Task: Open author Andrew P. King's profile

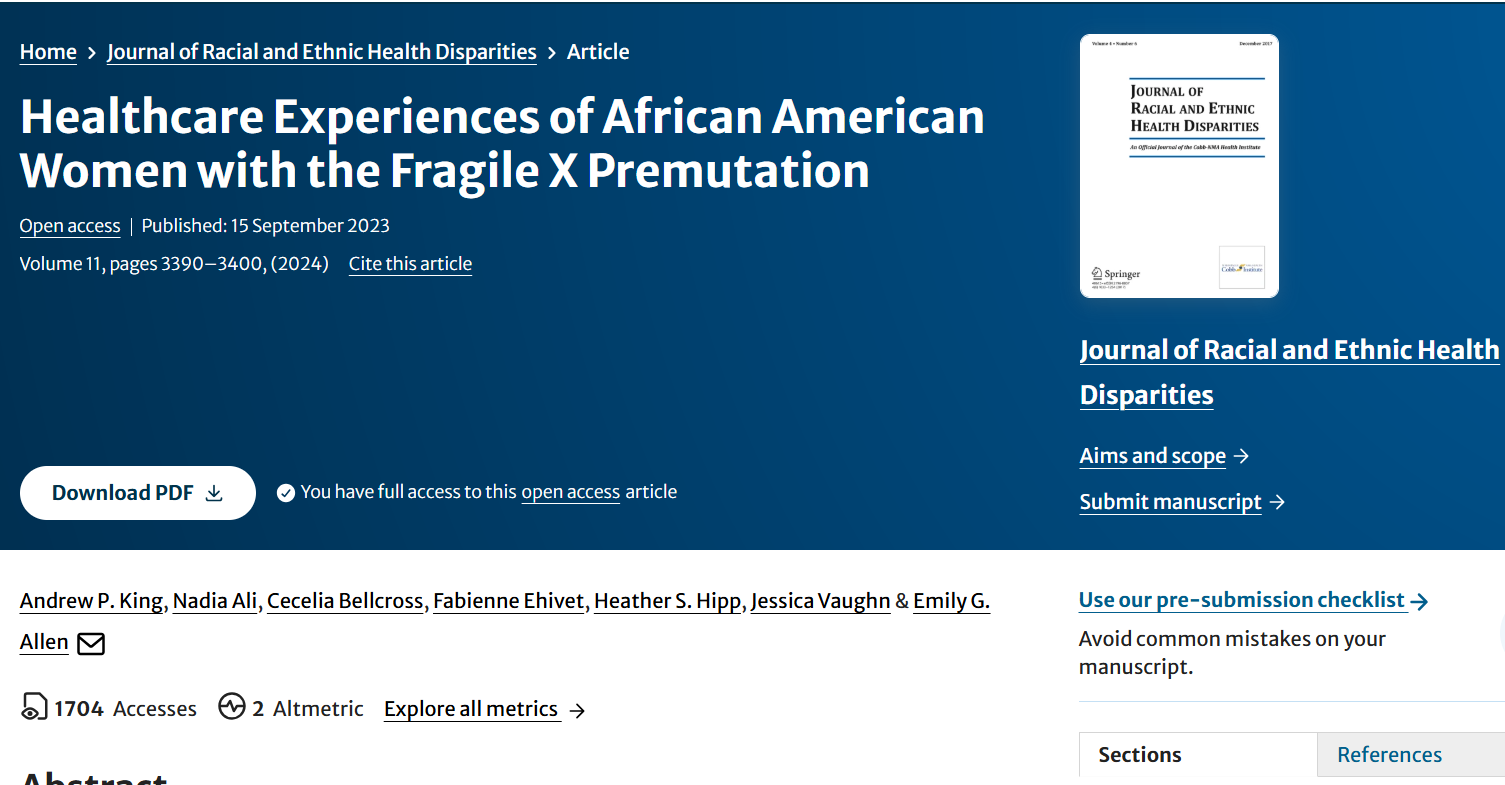Action: 91,601
